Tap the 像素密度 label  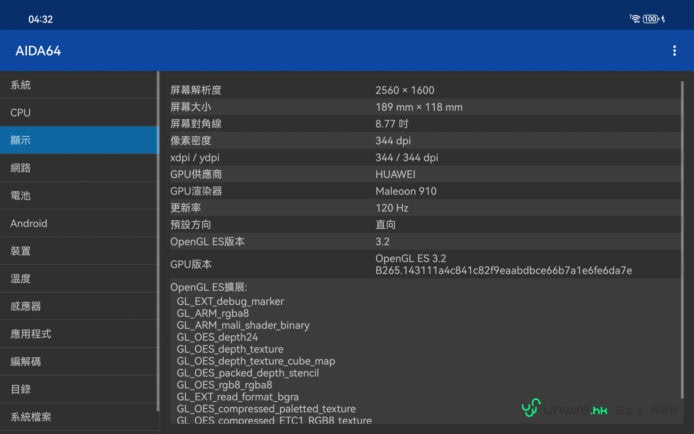point(190,141)
